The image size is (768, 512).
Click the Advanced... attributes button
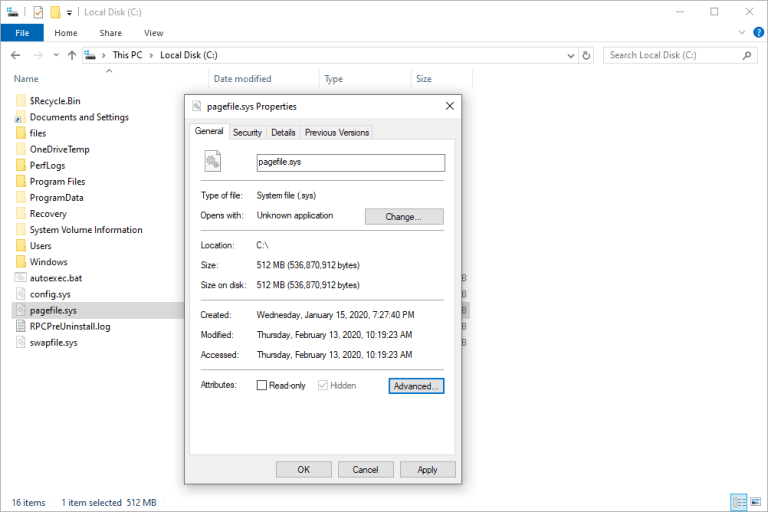[x=416, y=386]
